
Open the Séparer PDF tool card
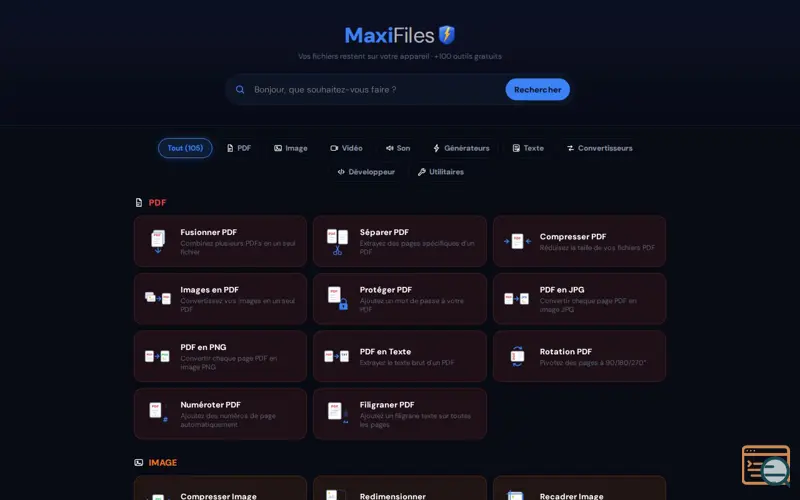(400, 241)
